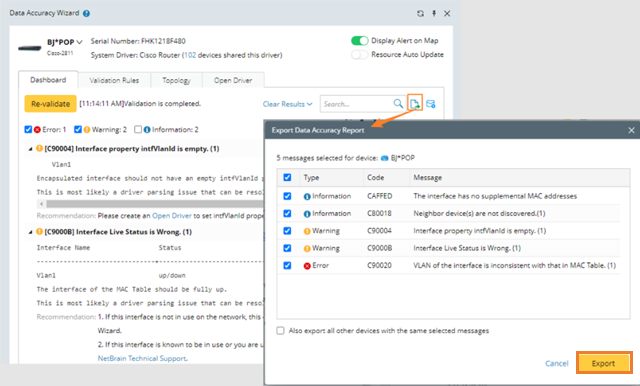Click the Cisco router device icon

click(x=30, y=48)
